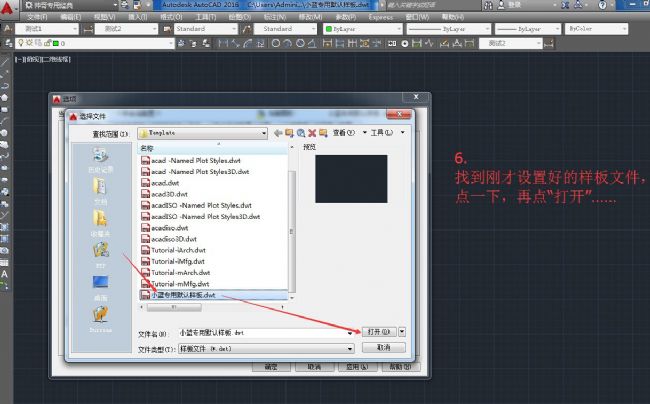
Task: Expand the Template look-in folder dropdown
Action: point(263,132)
